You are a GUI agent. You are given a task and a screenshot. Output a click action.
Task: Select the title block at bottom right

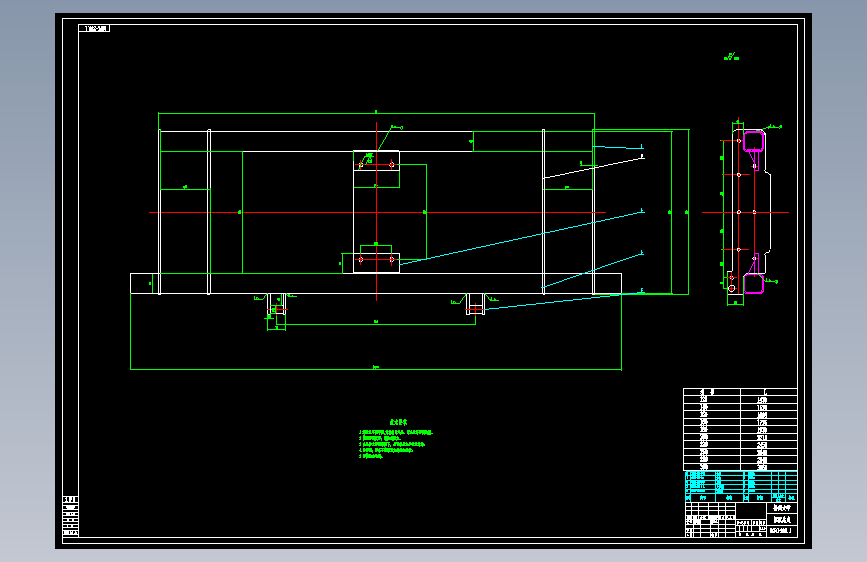740,519
